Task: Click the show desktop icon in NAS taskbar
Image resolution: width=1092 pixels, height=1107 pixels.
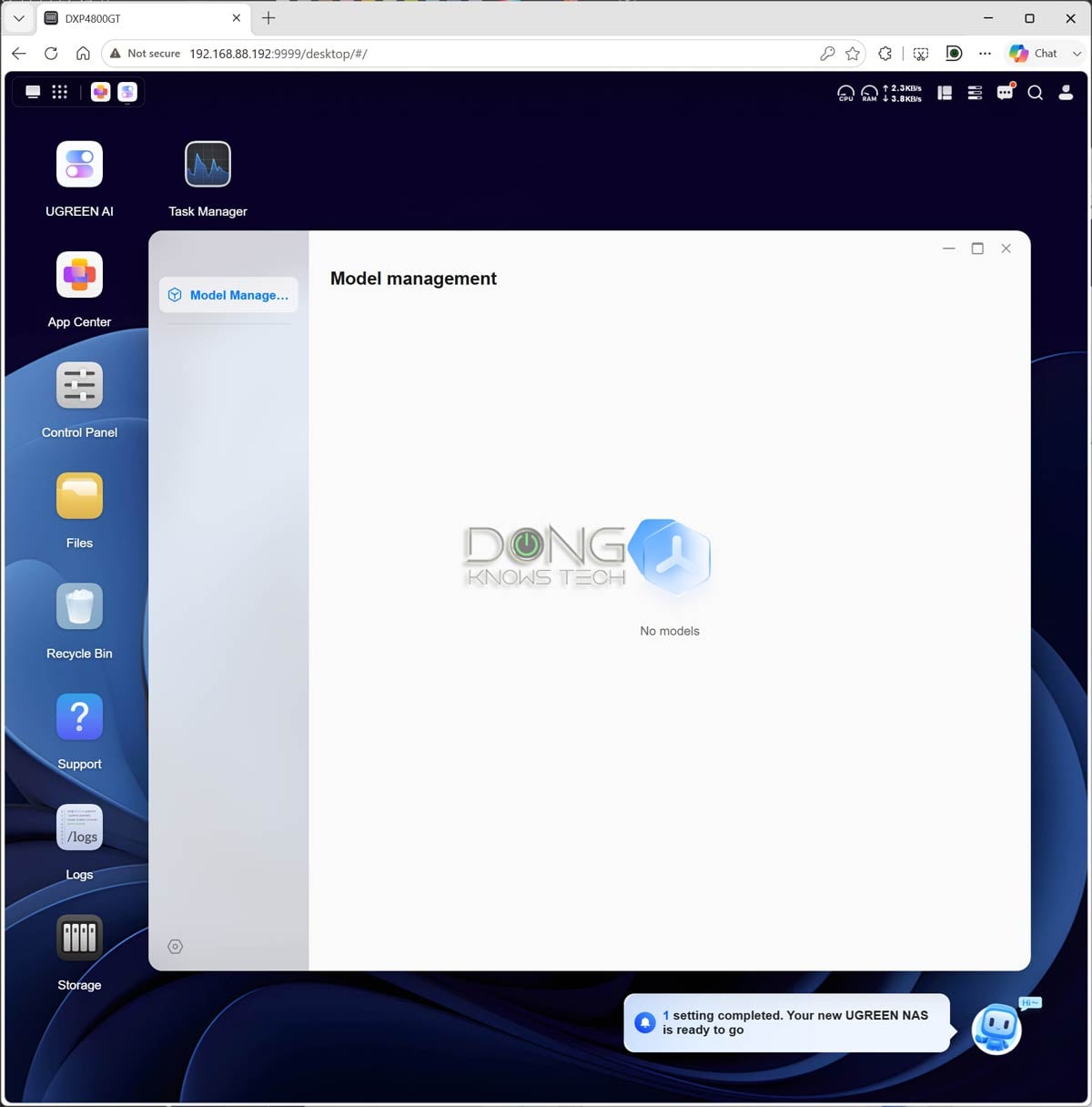Action: (33, 92)
